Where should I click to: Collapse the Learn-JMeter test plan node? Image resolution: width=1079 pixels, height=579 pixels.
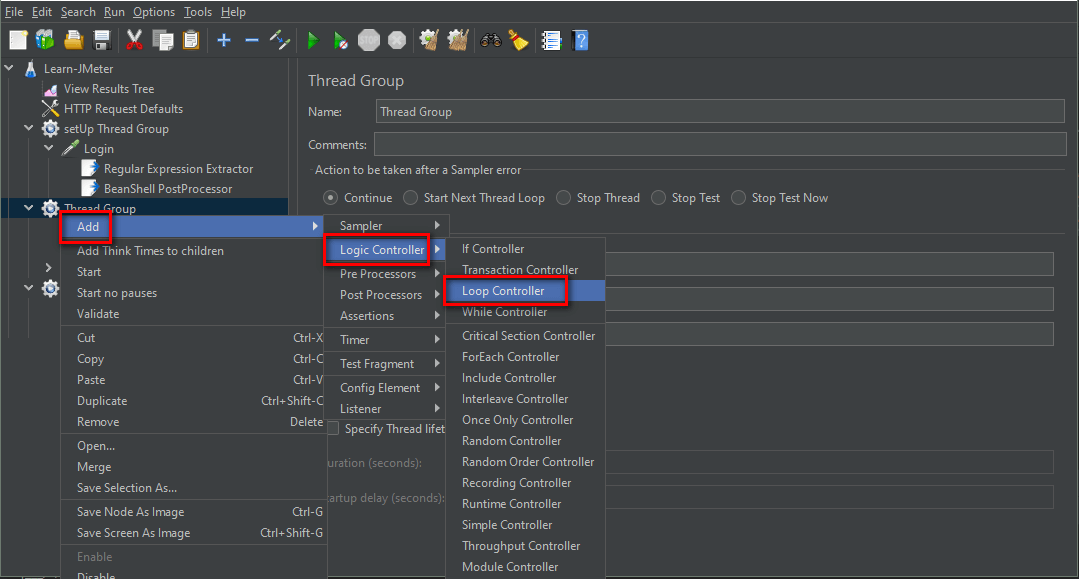click(x=9, y=68)
